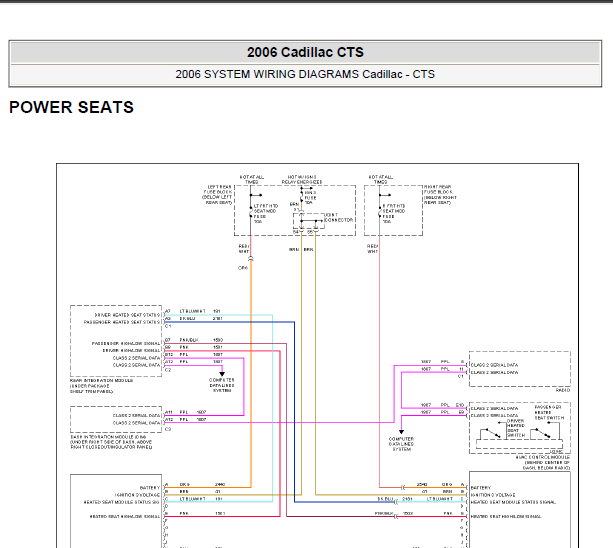Click the 'POWER SEATS' section heading
Image resolution: width=613 pixels, height=548 pixels.
71,107
